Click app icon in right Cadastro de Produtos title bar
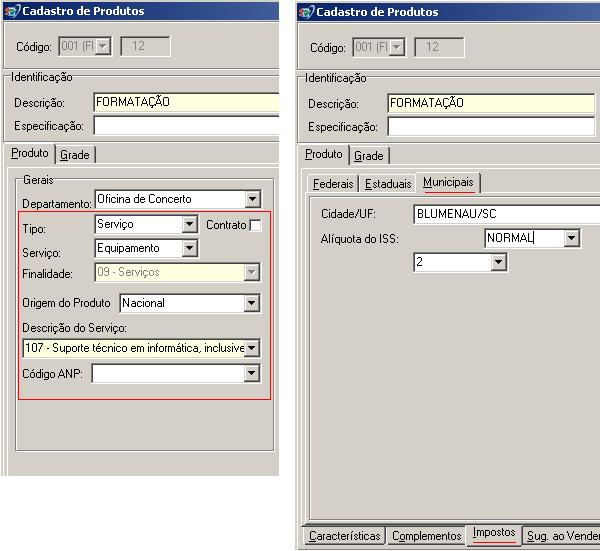This screenshot has height=551, width=600. (x=306, y=12)
